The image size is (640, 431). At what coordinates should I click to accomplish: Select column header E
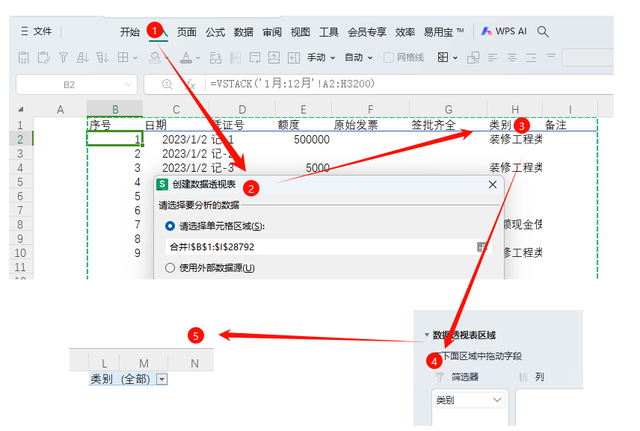[303, 109]
